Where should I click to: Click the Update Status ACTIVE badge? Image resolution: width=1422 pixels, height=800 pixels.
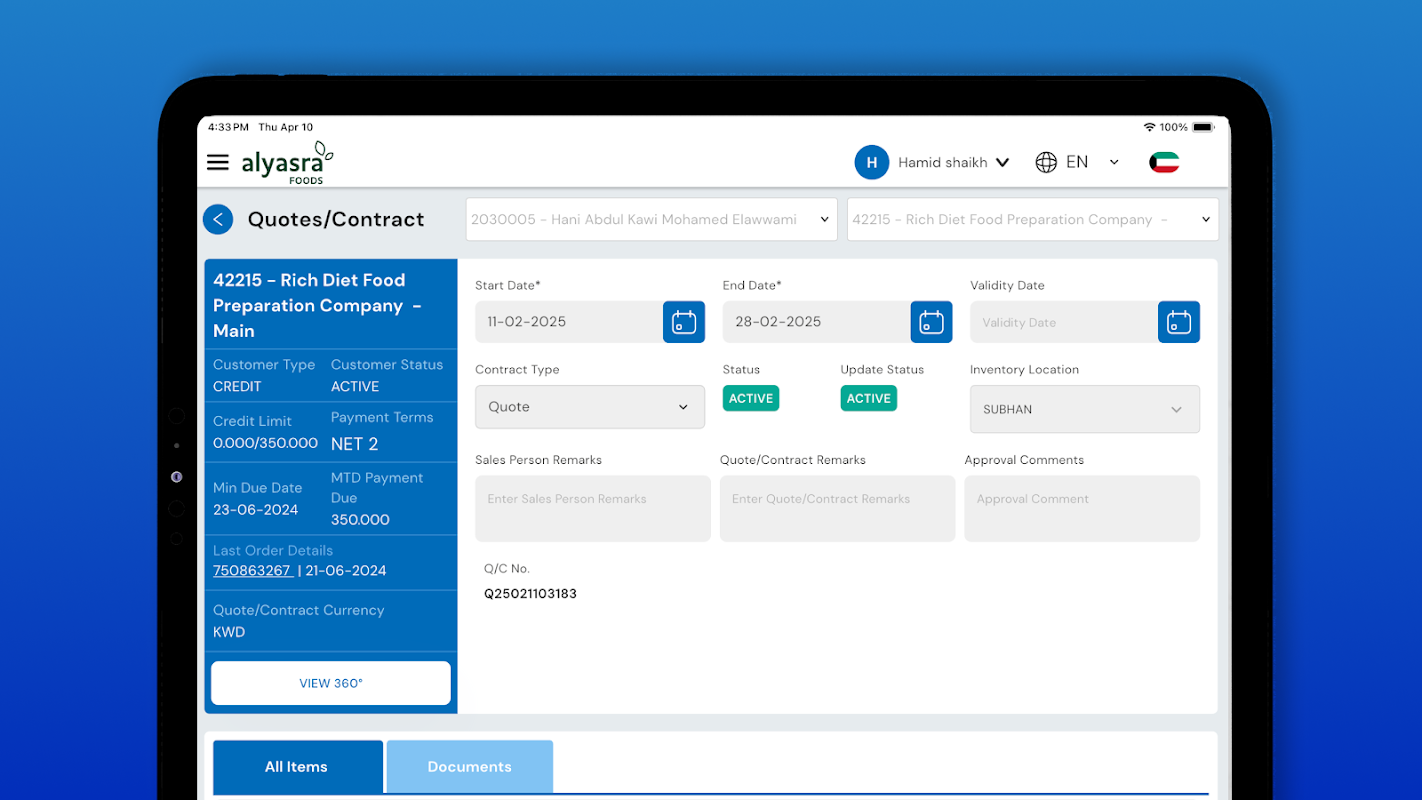pos(869,398)
